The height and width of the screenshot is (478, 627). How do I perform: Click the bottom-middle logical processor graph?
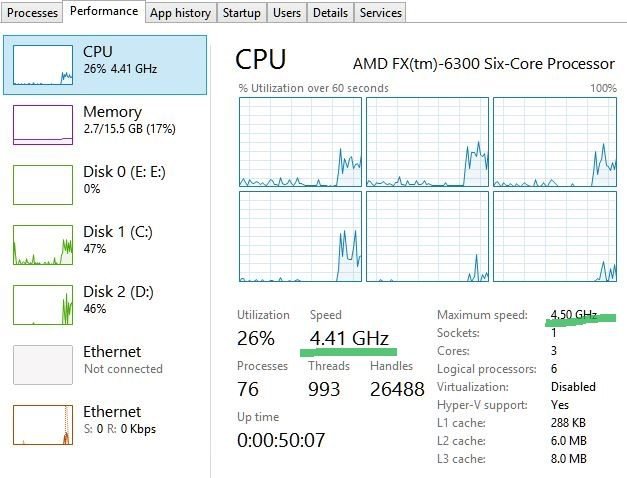tap(427, 236)
